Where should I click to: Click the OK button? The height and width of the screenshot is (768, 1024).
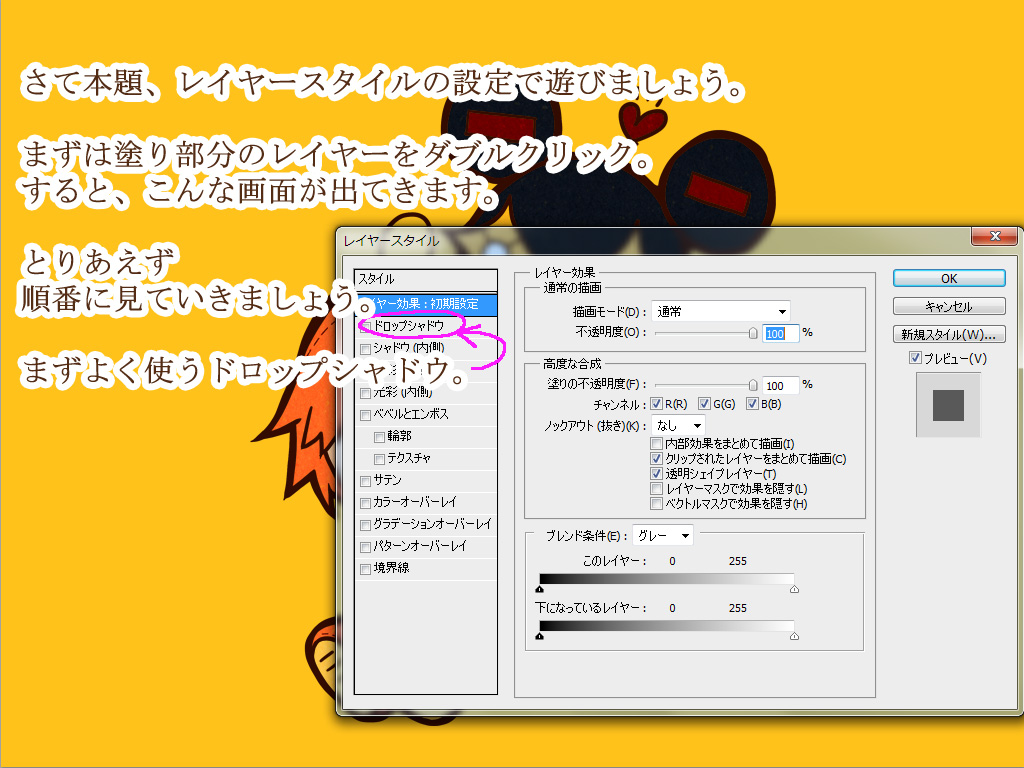pos(948,279)
